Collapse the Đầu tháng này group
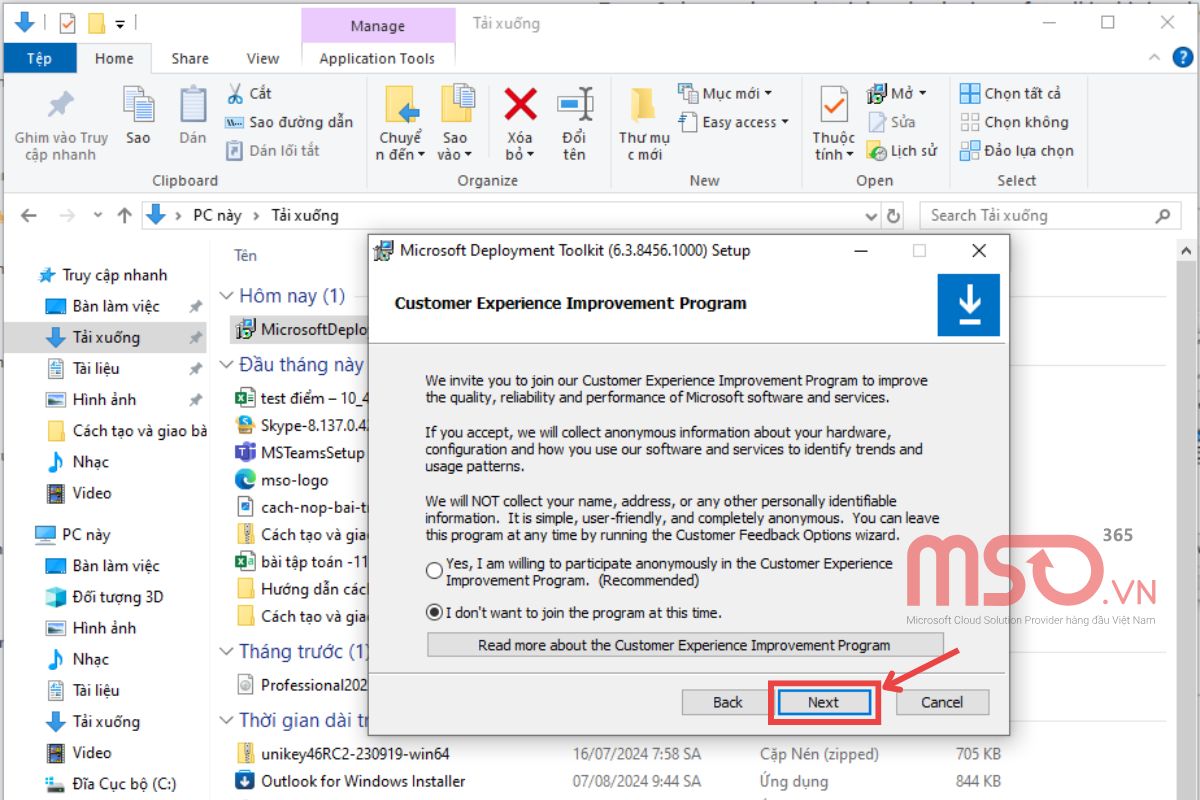This screenshot has height=800, width=1200. point(225,364)
